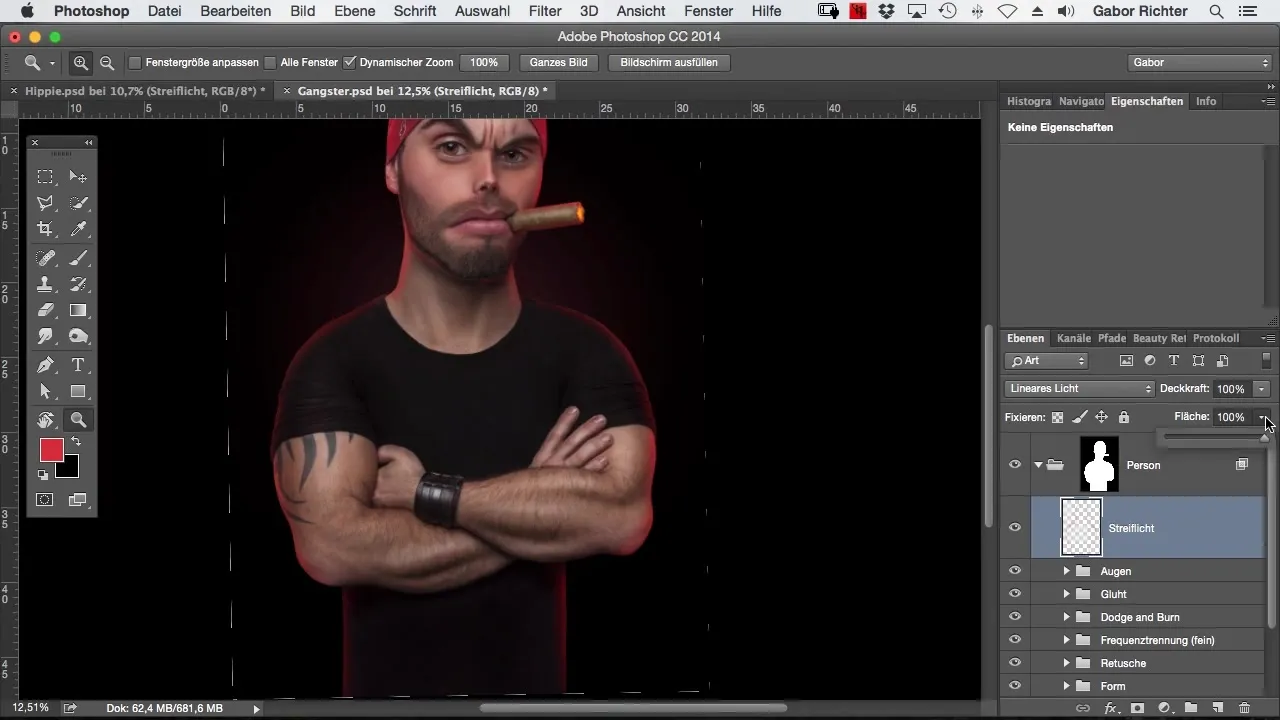Click the Bildschirm ausfüllen button

669,62
